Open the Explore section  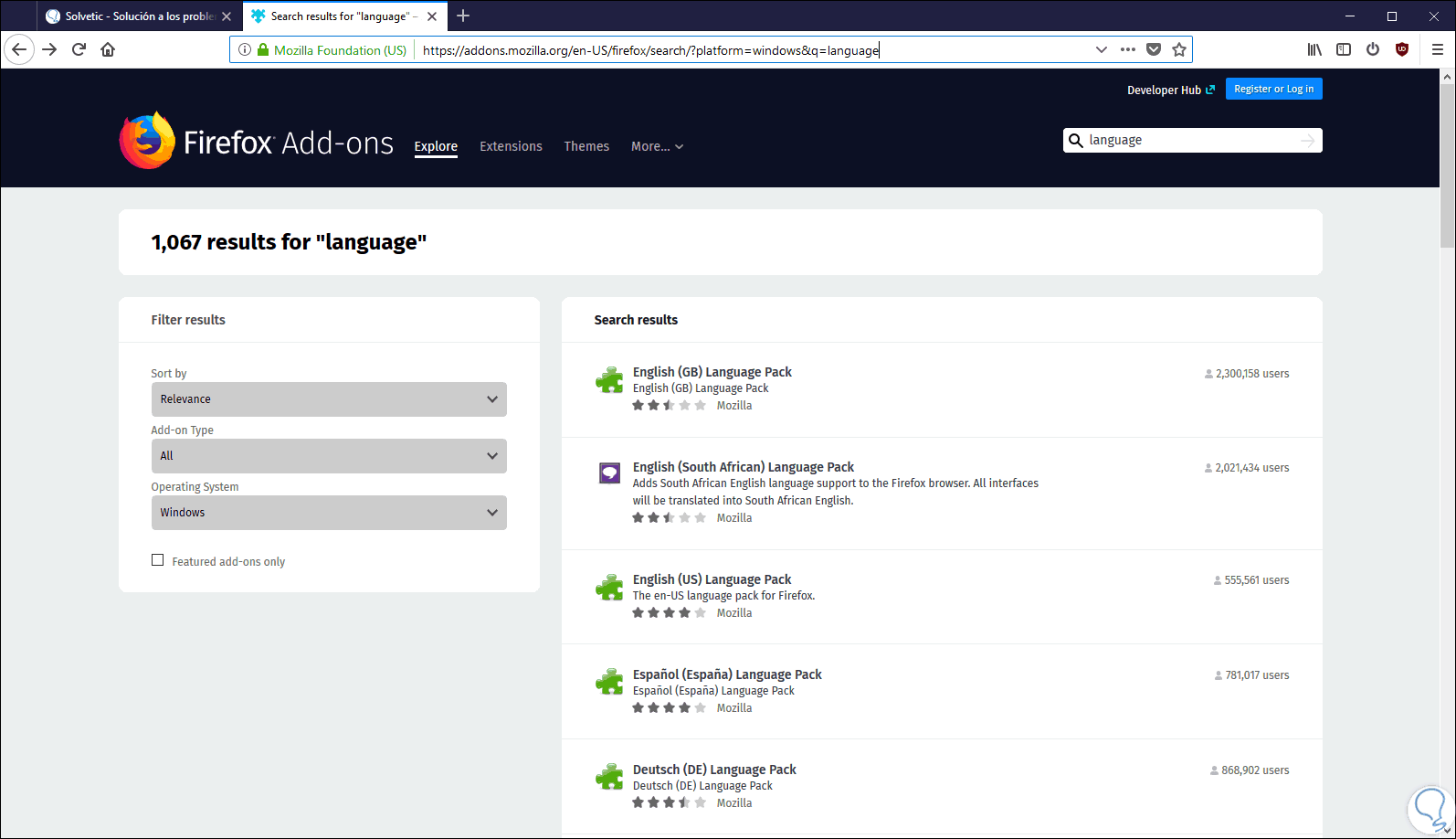(436, 146)
